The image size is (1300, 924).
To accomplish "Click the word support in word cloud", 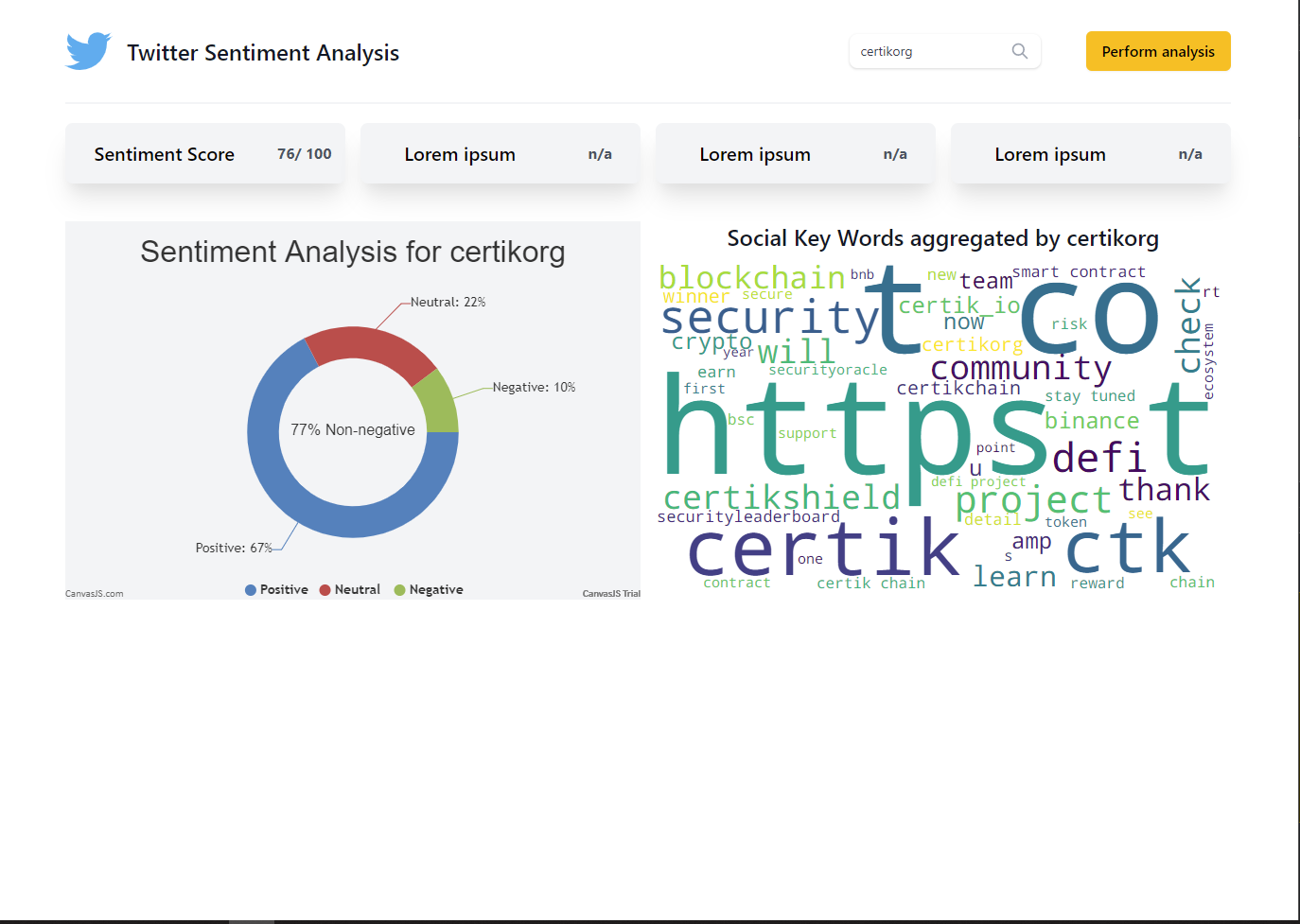I will 807,434.
